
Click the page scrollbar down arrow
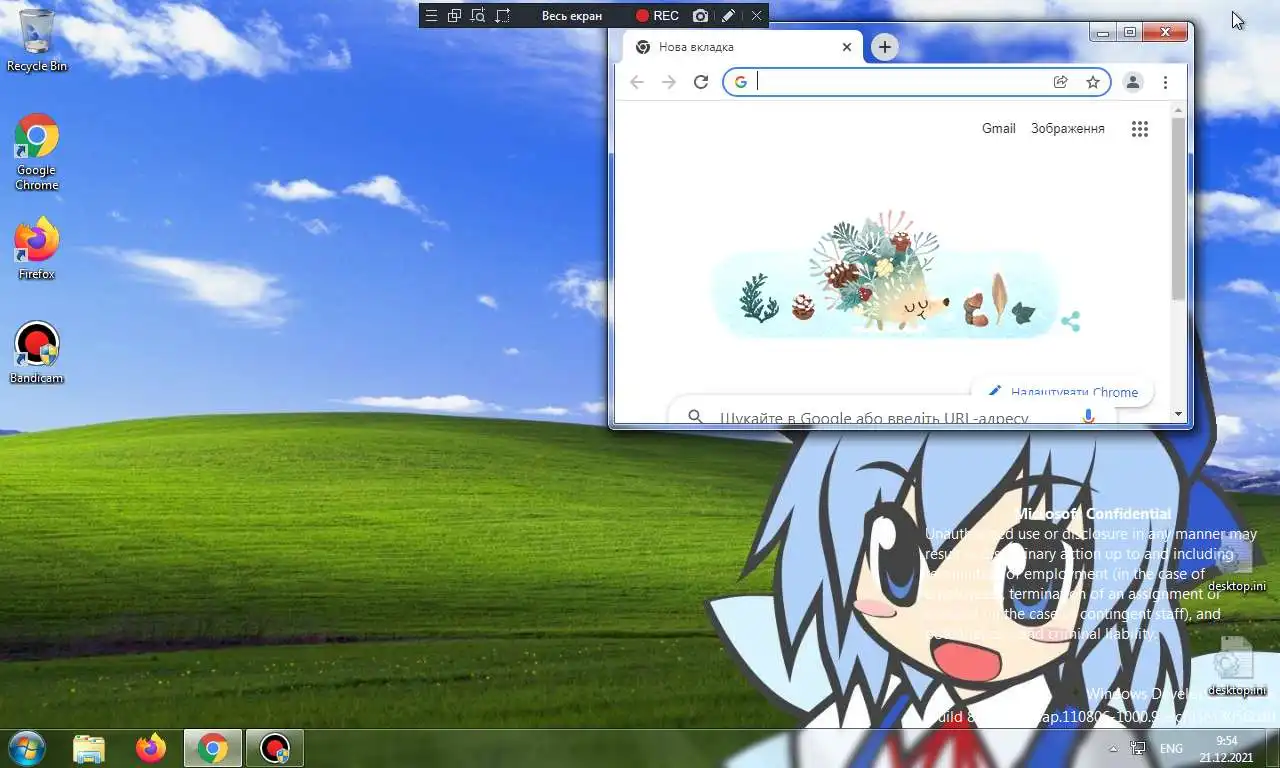(x=1178, y=414)
